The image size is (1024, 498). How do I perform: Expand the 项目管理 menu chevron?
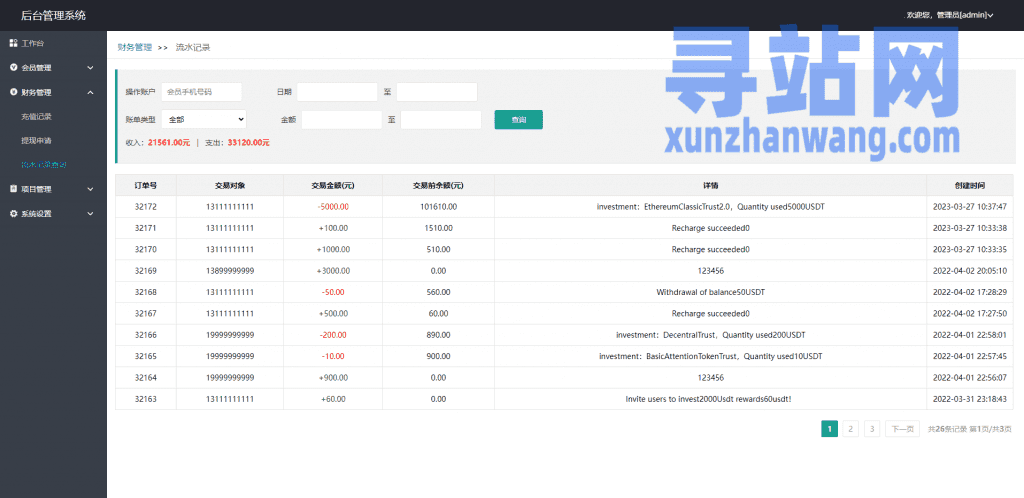click(90, 189)
